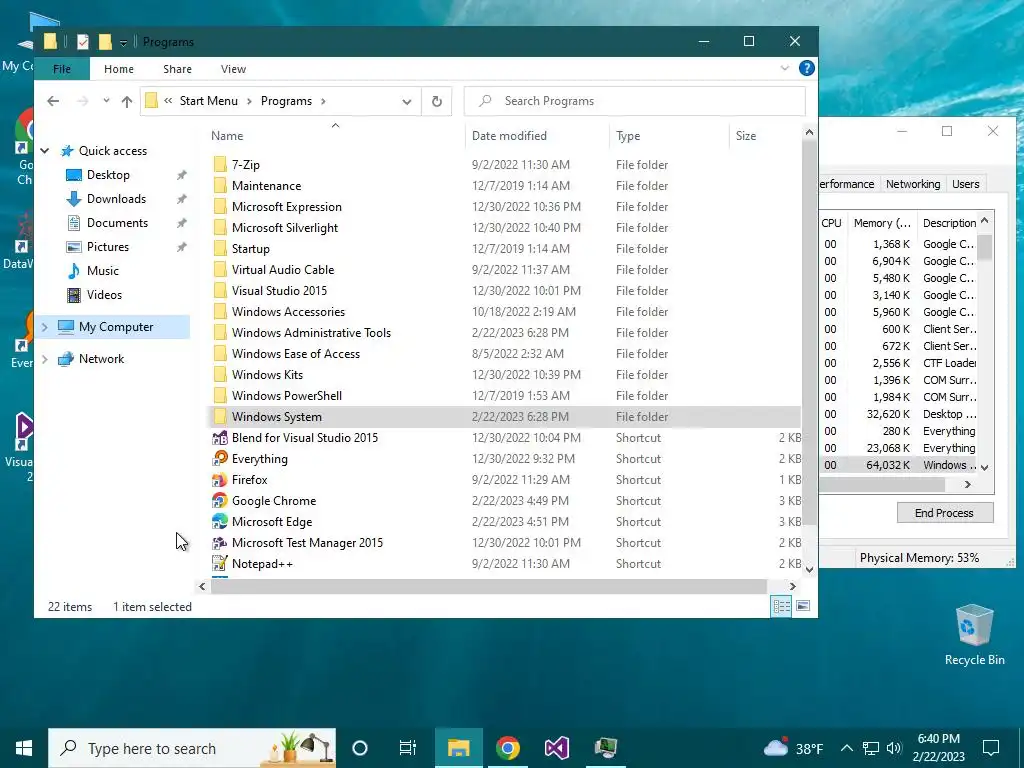Collapse the Quick access tree
The image size is (1024, 768).
45,151
